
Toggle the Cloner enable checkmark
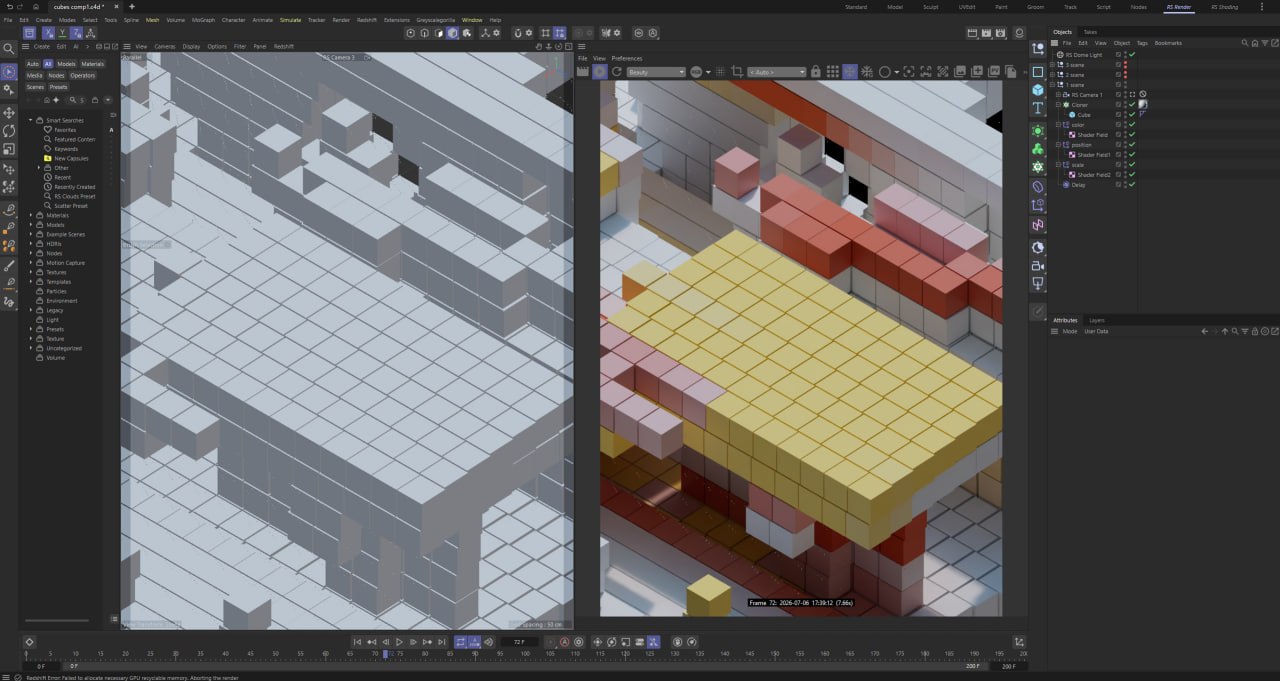click(1132, 105)
